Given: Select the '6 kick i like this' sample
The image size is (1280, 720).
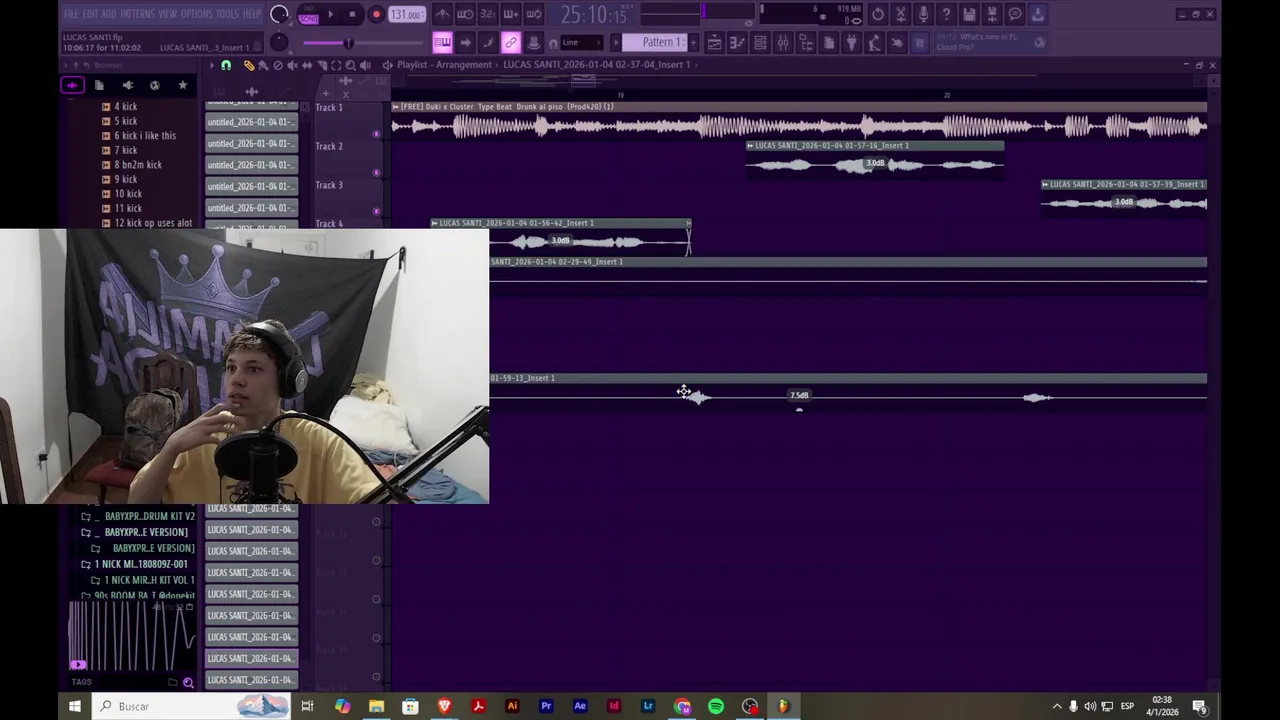Looking at the screenshot, I should coord(144,135).
